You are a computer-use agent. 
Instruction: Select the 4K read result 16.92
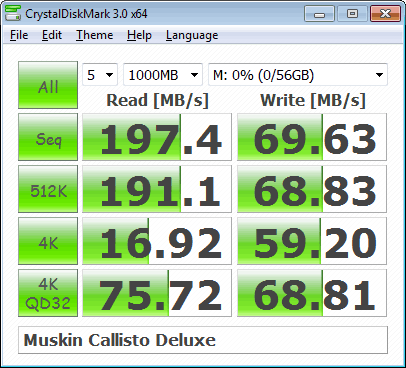pos(157,241)
